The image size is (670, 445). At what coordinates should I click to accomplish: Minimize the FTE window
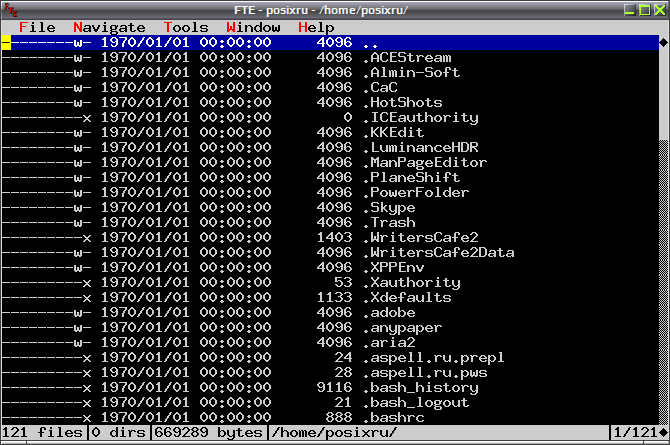tap(629, 10)
